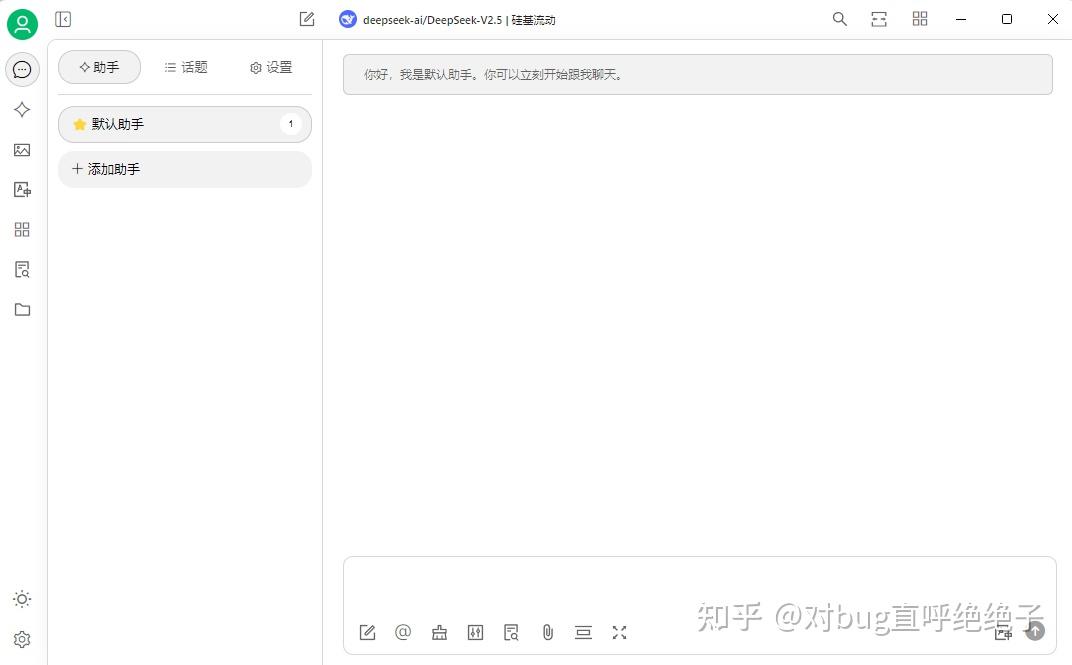
Task: Open the AI painting sidebar icon
Action: (22, 149)
